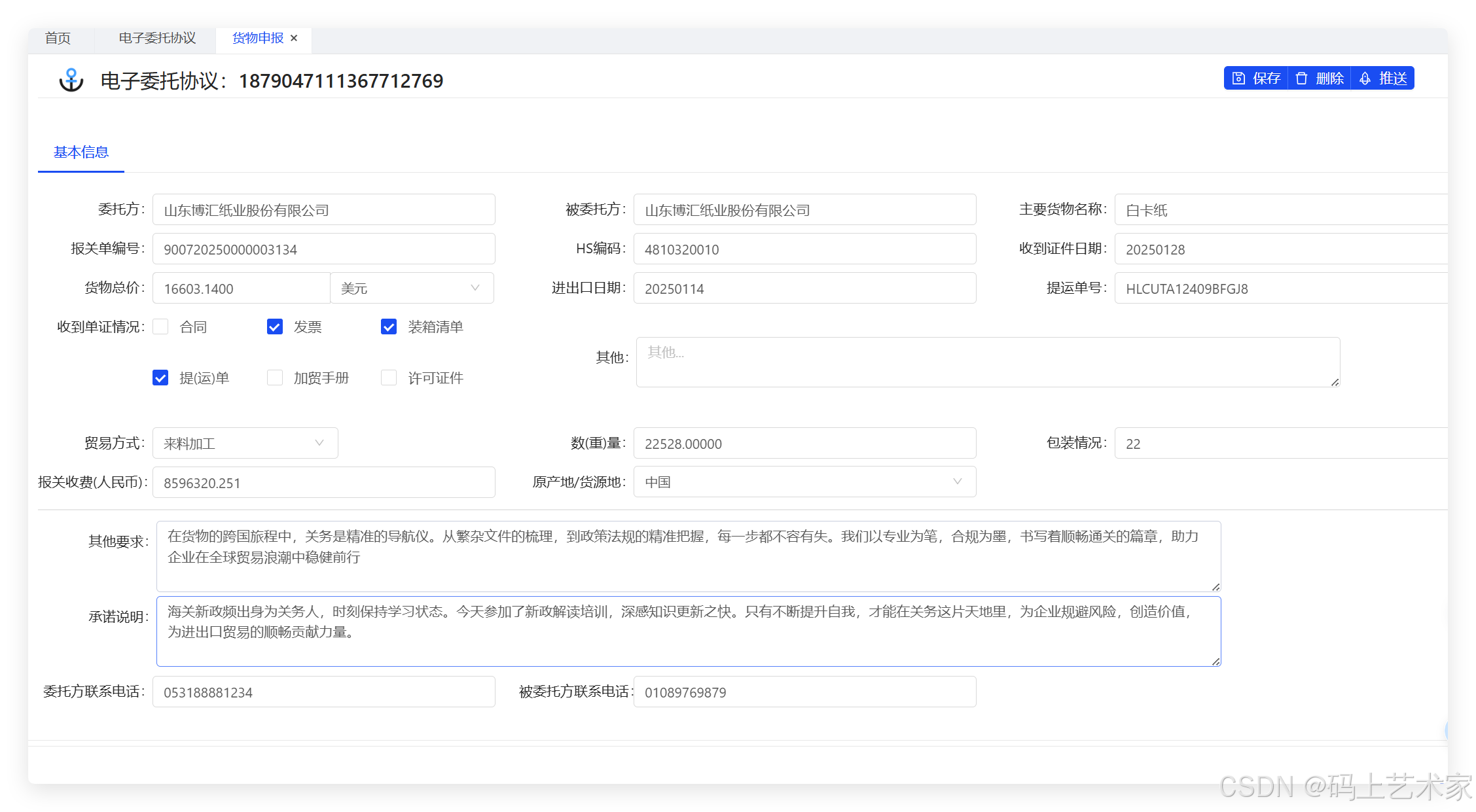The height and width of the screenshot is (812, 1476).
Task: Click the 货物总价 field 16603.1400
Action: click(241, 288)
